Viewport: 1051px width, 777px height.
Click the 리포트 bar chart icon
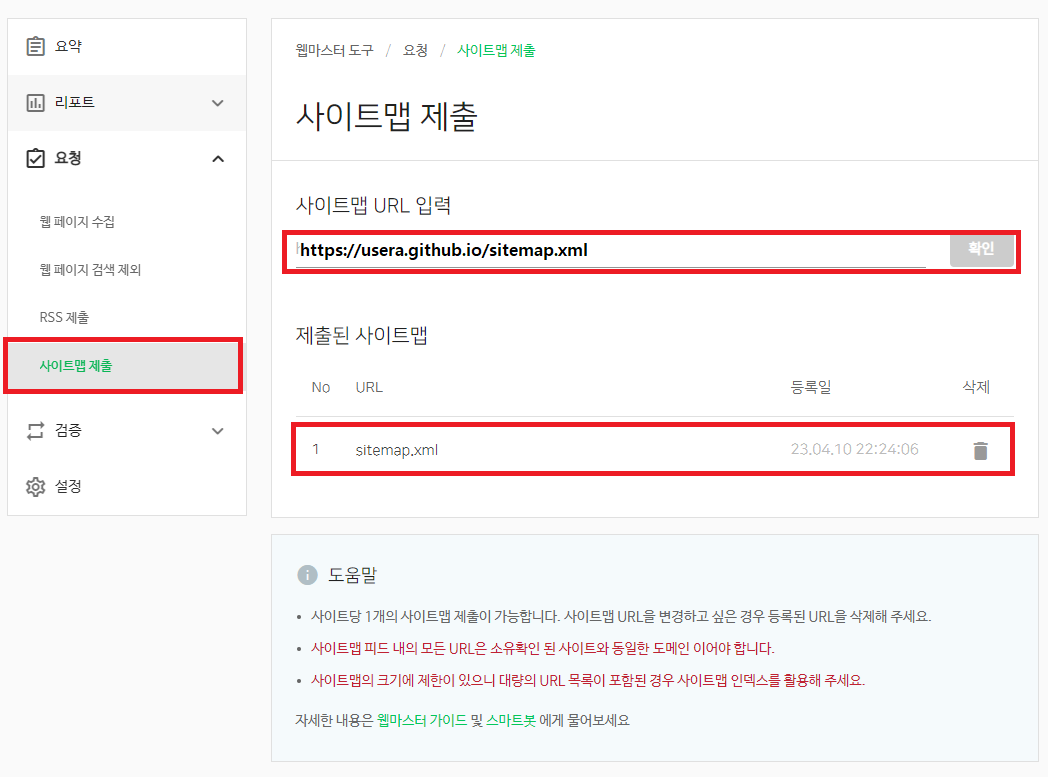(x=36, y=103)
